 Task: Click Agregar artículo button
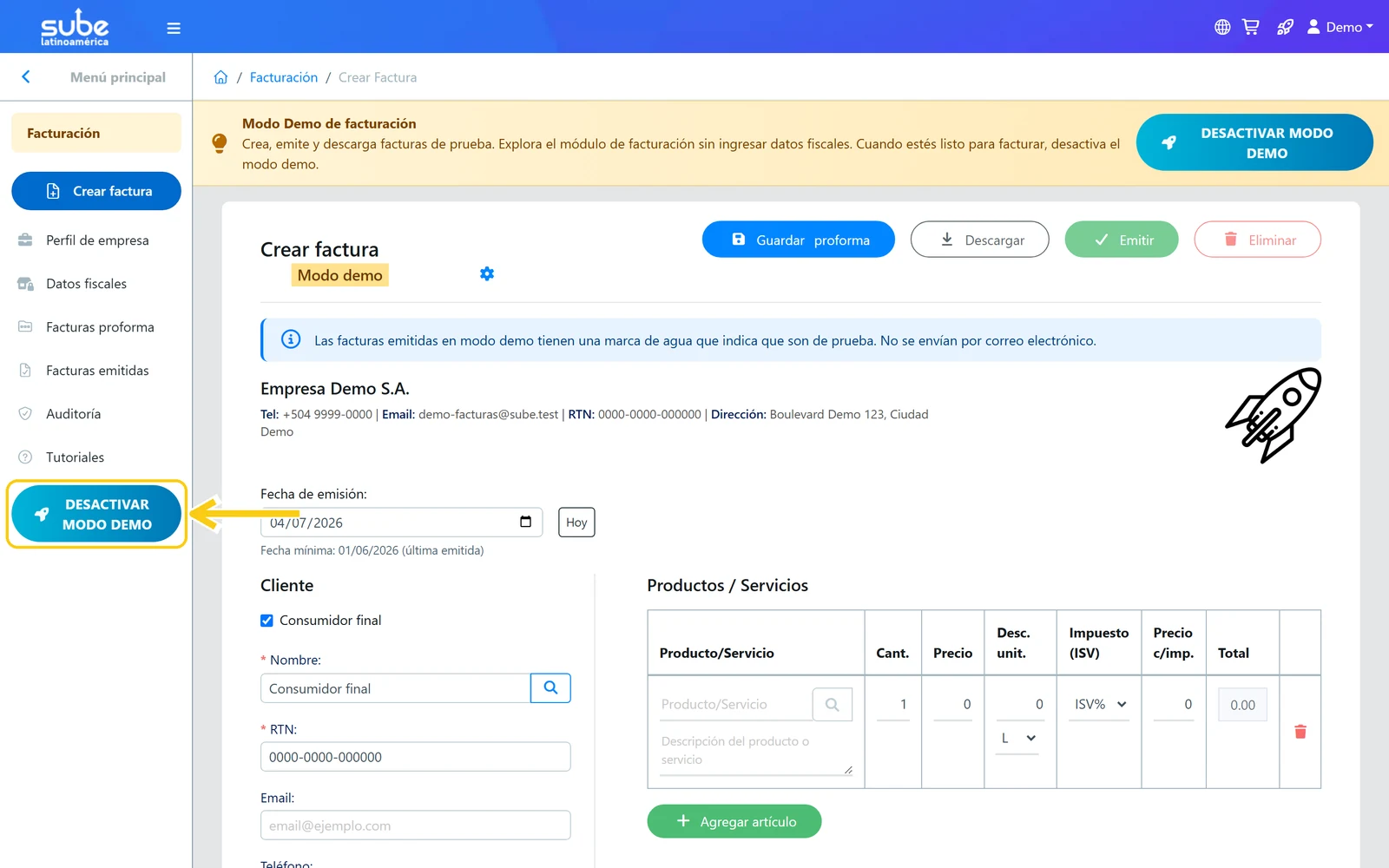click(734, 821)
